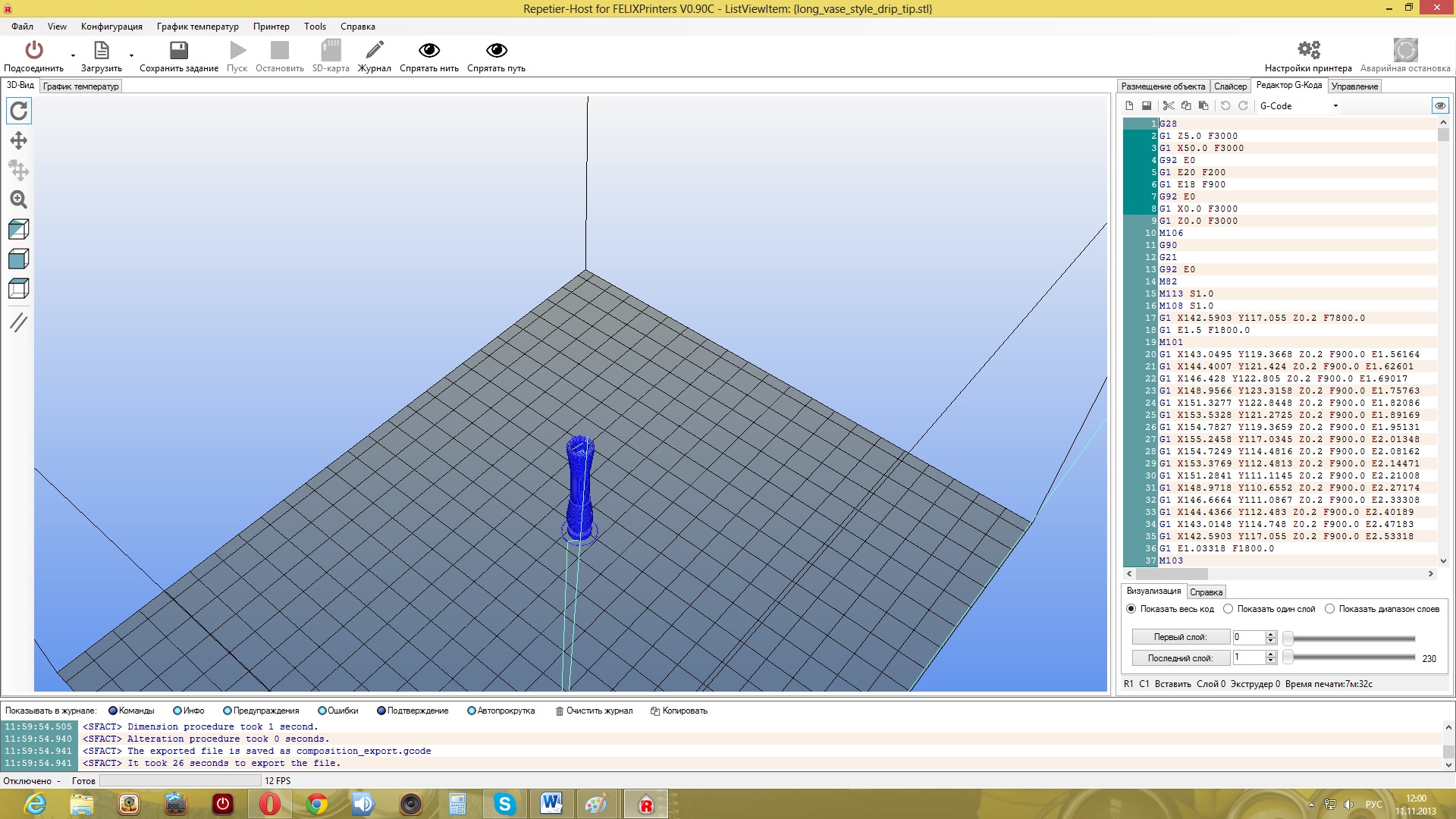Click the first layer number field

tap(1248, 637)
